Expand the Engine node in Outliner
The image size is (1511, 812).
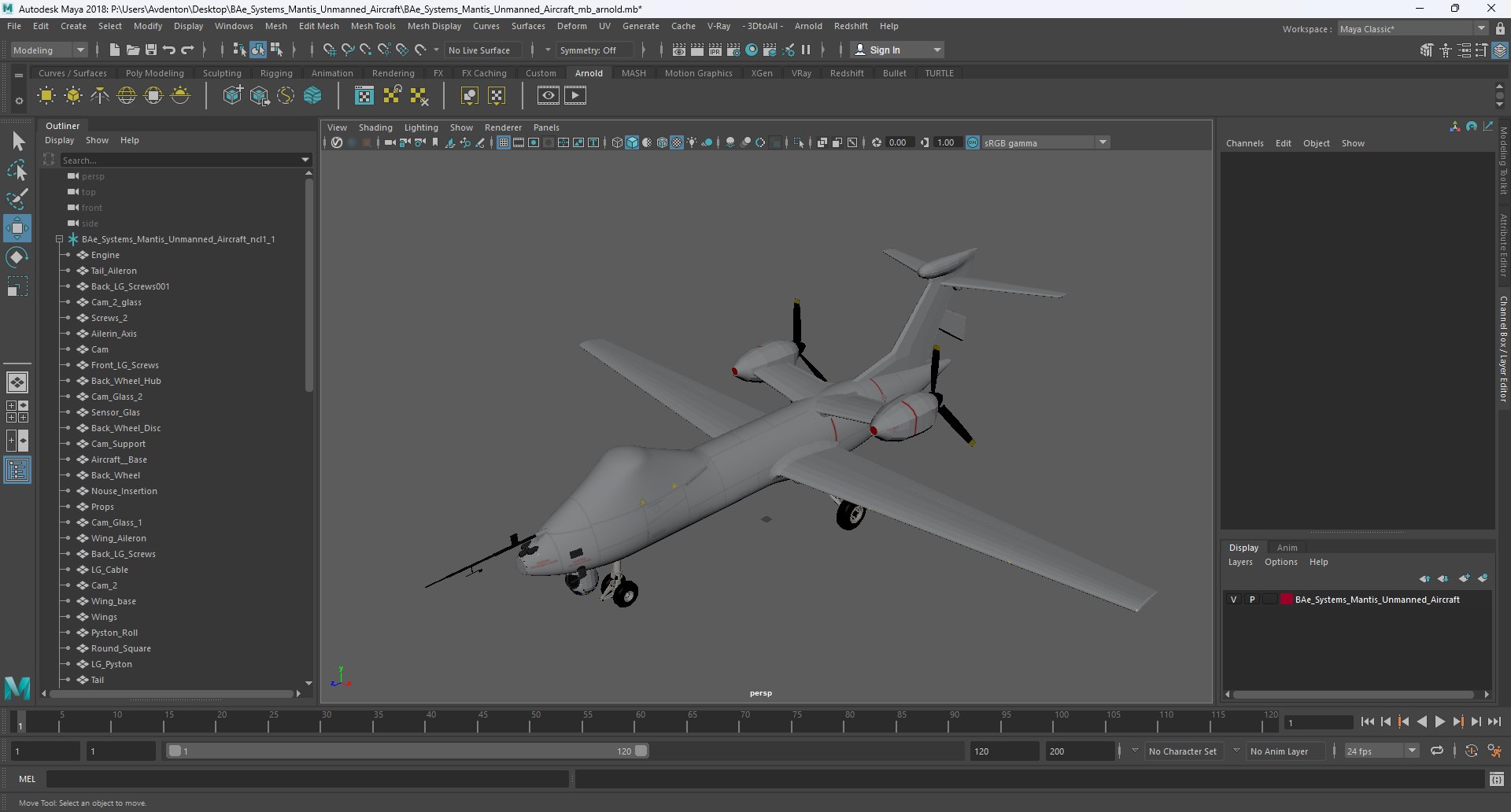(x=68, y=255)
